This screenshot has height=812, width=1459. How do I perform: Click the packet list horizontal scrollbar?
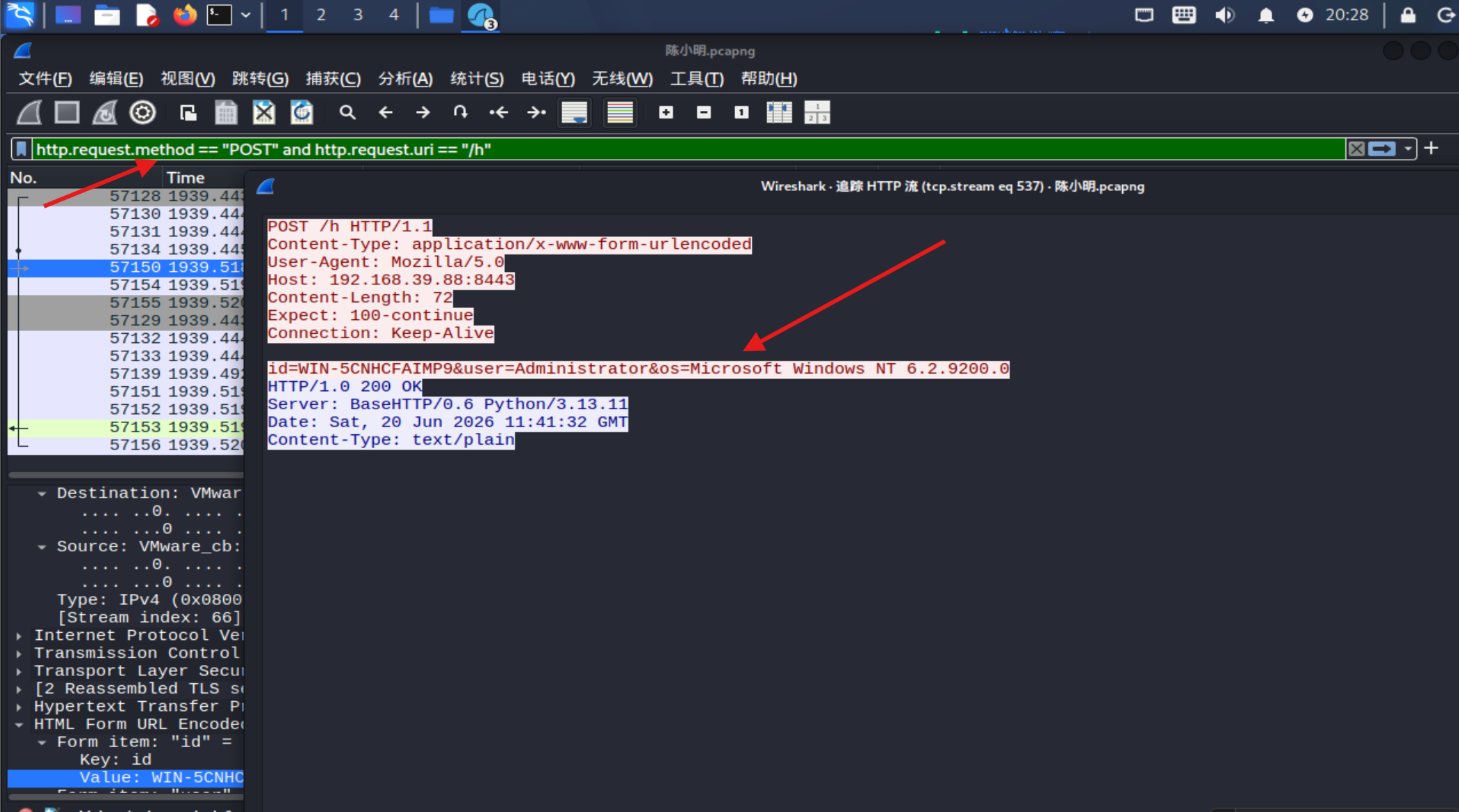126,475
